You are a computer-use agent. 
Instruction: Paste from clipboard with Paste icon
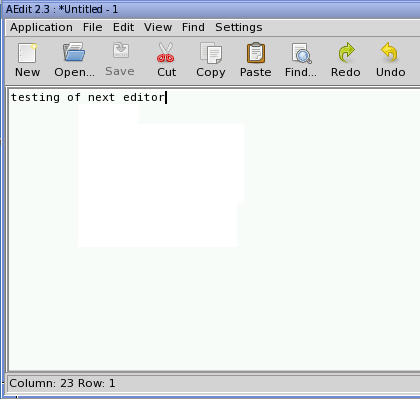click(256, 53)
